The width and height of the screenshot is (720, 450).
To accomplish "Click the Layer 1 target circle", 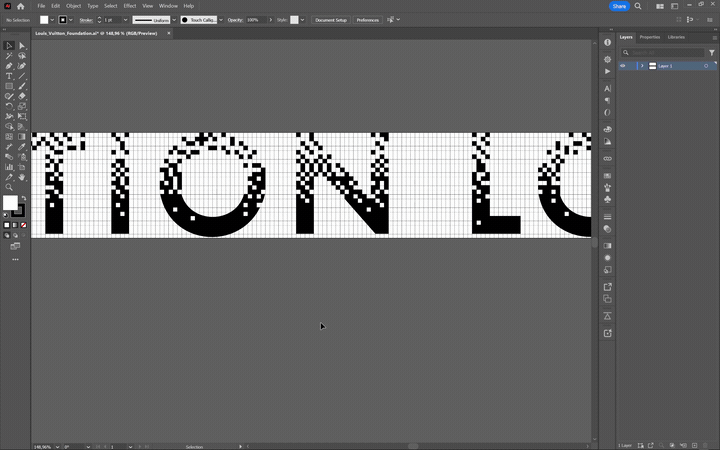I will (706, 66).
